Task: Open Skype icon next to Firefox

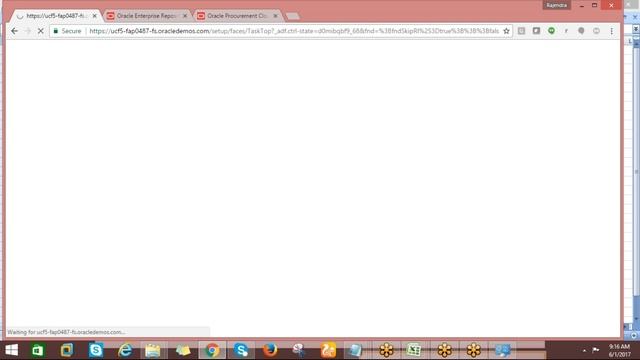Action: pos(241,350)
